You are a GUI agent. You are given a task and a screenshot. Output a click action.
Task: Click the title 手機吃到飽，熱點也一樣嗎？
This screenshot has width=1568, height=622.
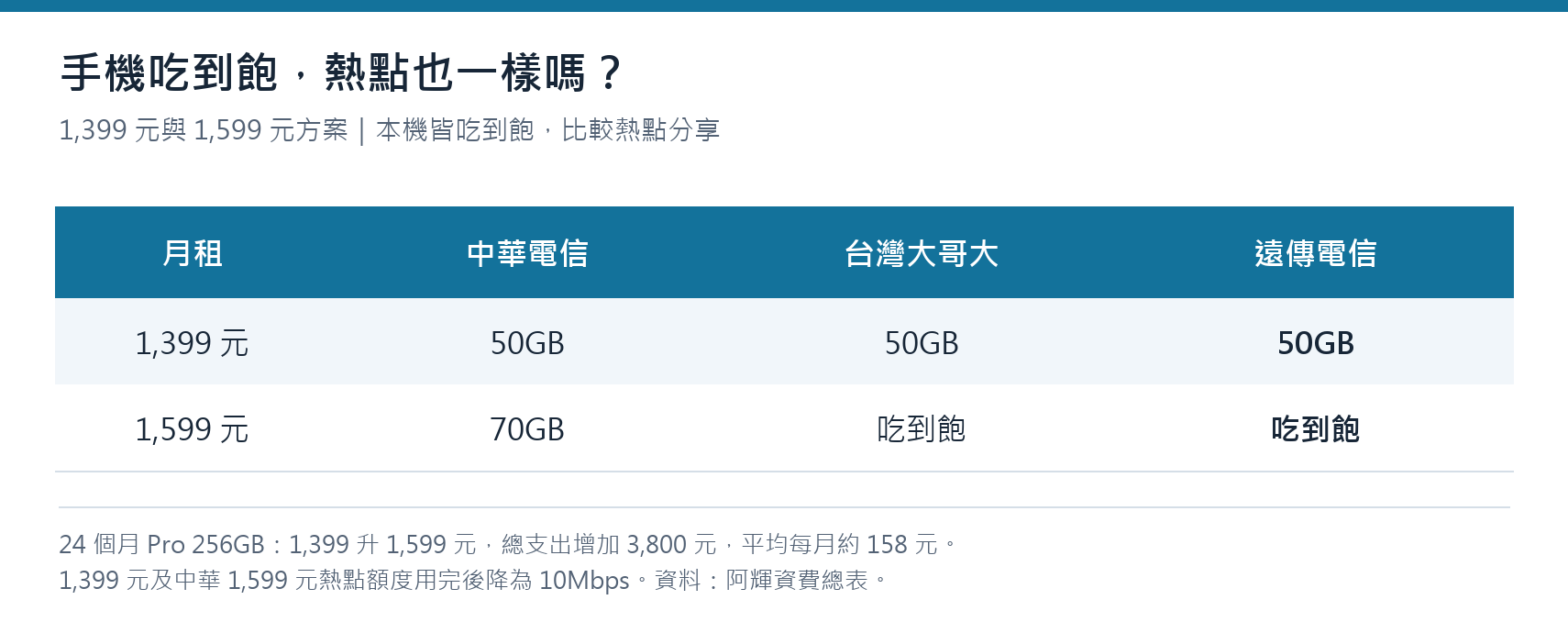(x=341, y=73)
